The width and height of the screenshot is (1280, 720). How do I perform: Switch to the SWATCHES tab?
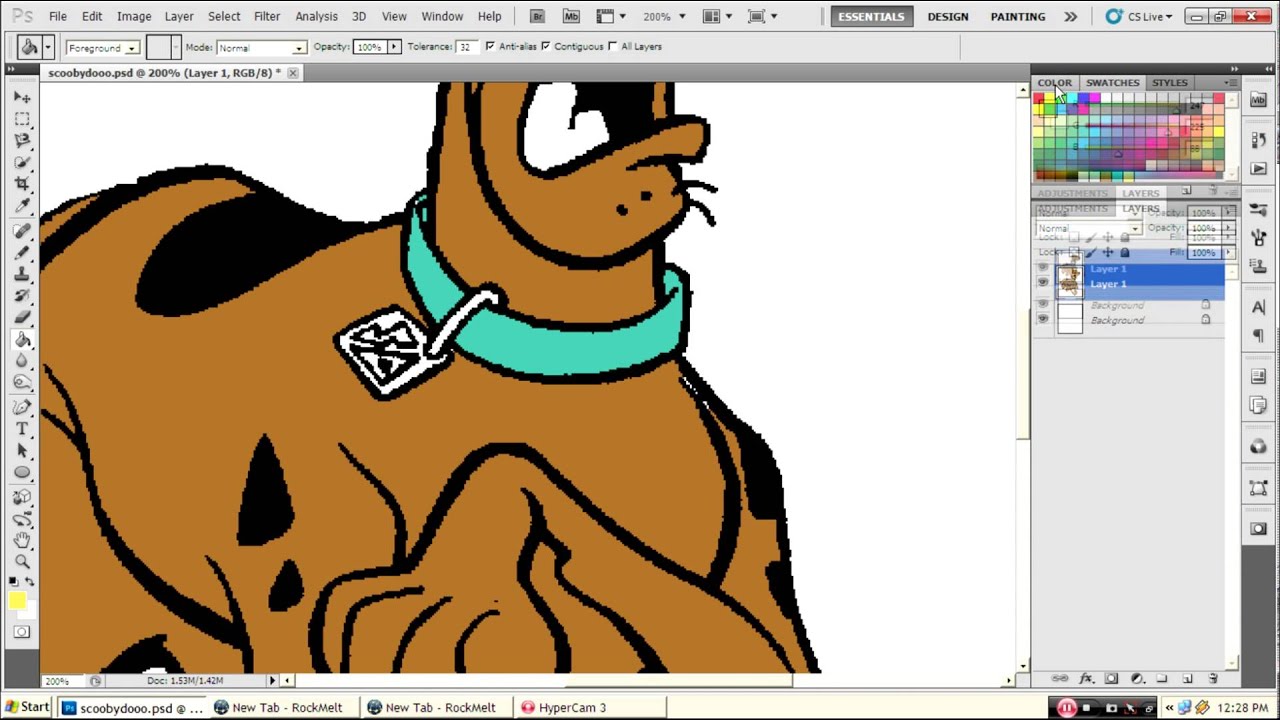click(x=1112, y=83)
